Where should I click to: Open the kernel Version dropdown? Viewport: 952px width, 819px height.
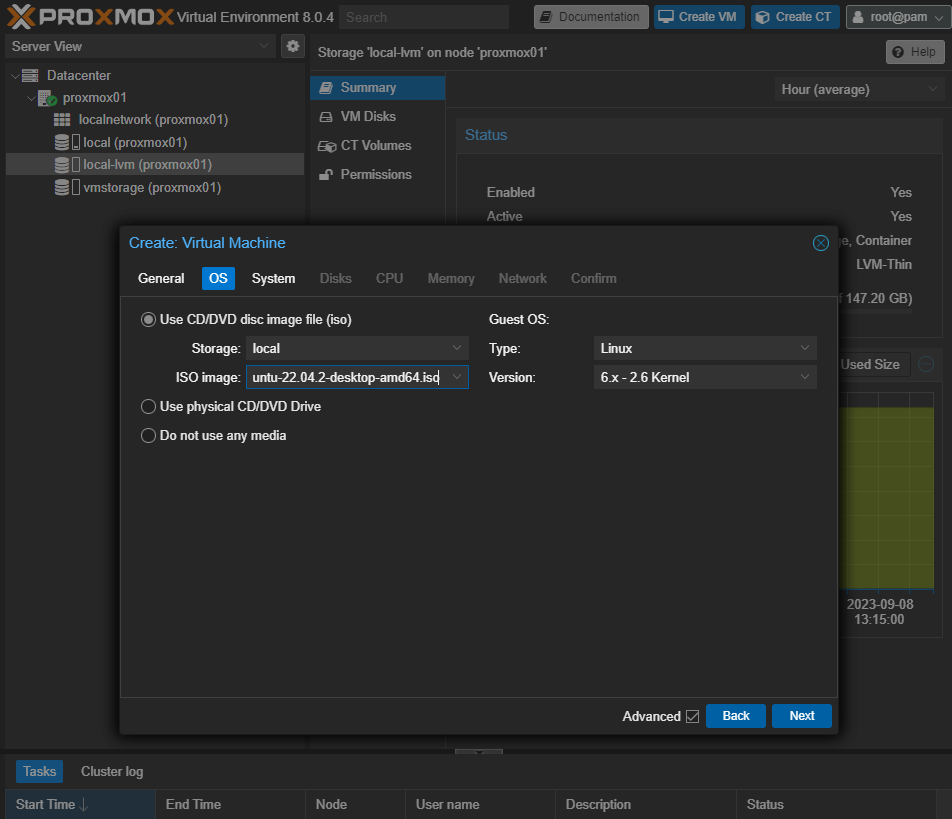pos(805,377)
